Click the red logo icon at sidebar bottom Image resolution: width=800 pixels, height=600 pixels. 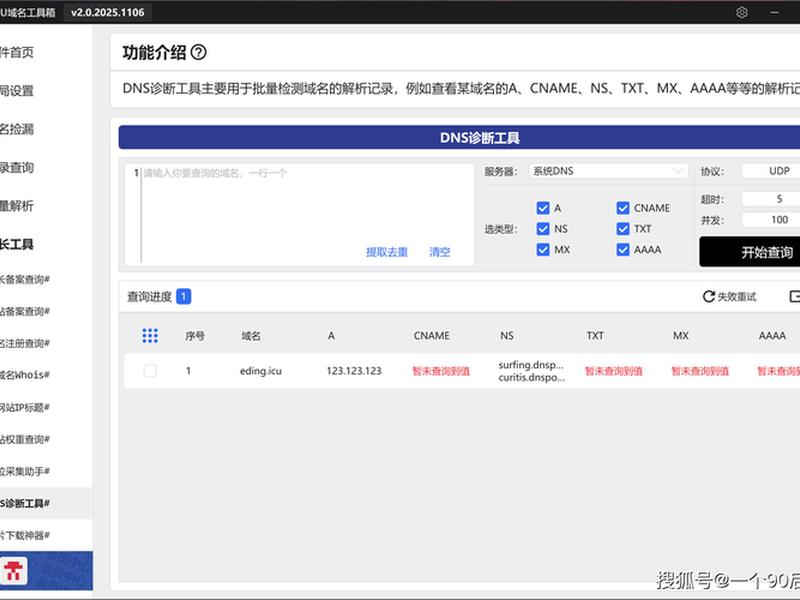(x=13, y=571)
